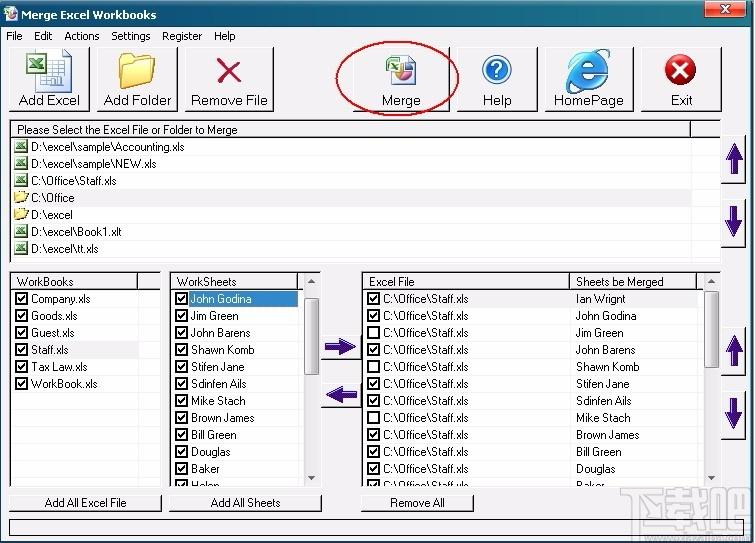Viewport: 755px width, 543px height.
Task: Enable the Shawn Komb merged sheet checkbox
Action: pos(373,367)
